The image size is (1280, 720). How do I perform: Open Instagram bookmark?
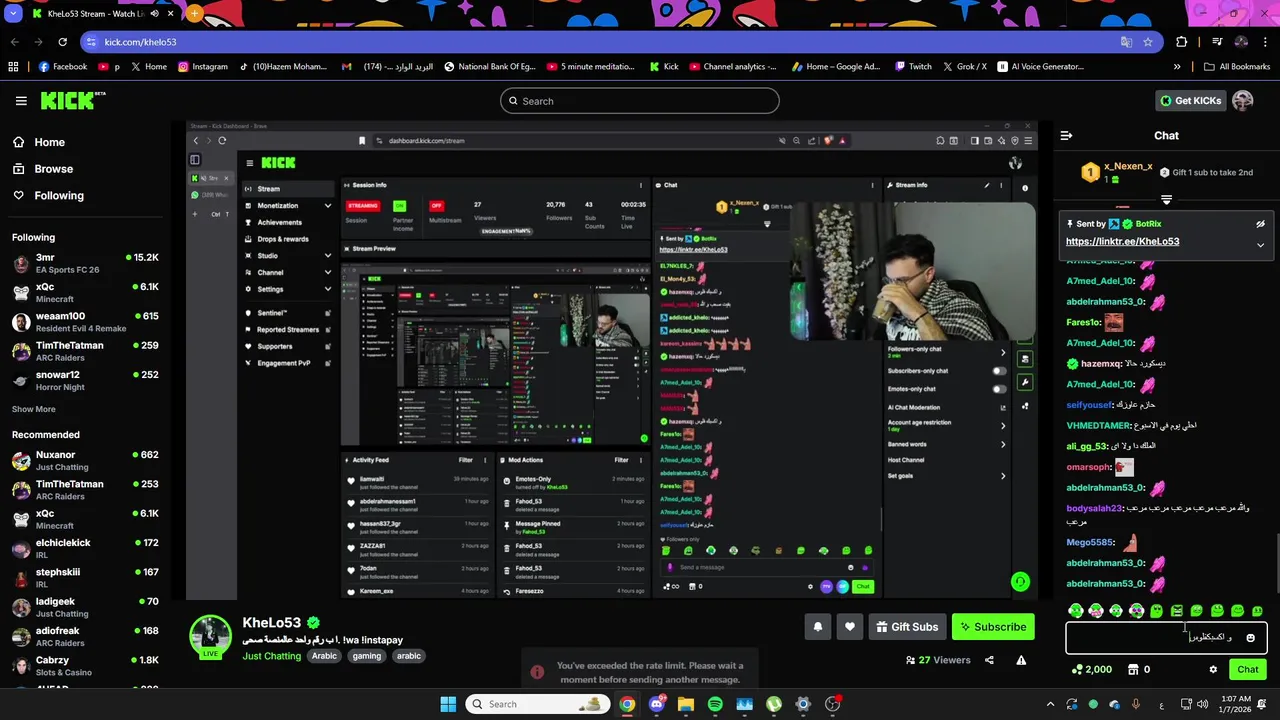point(203,67)
